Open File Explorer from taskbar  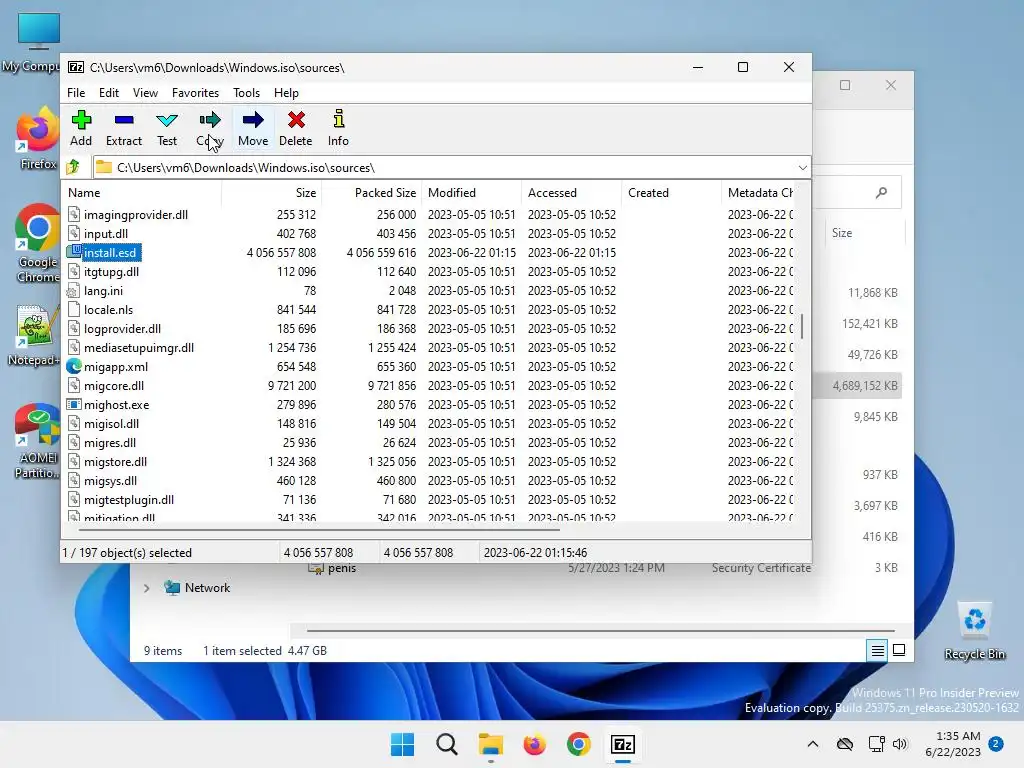[x=490, y=744]
